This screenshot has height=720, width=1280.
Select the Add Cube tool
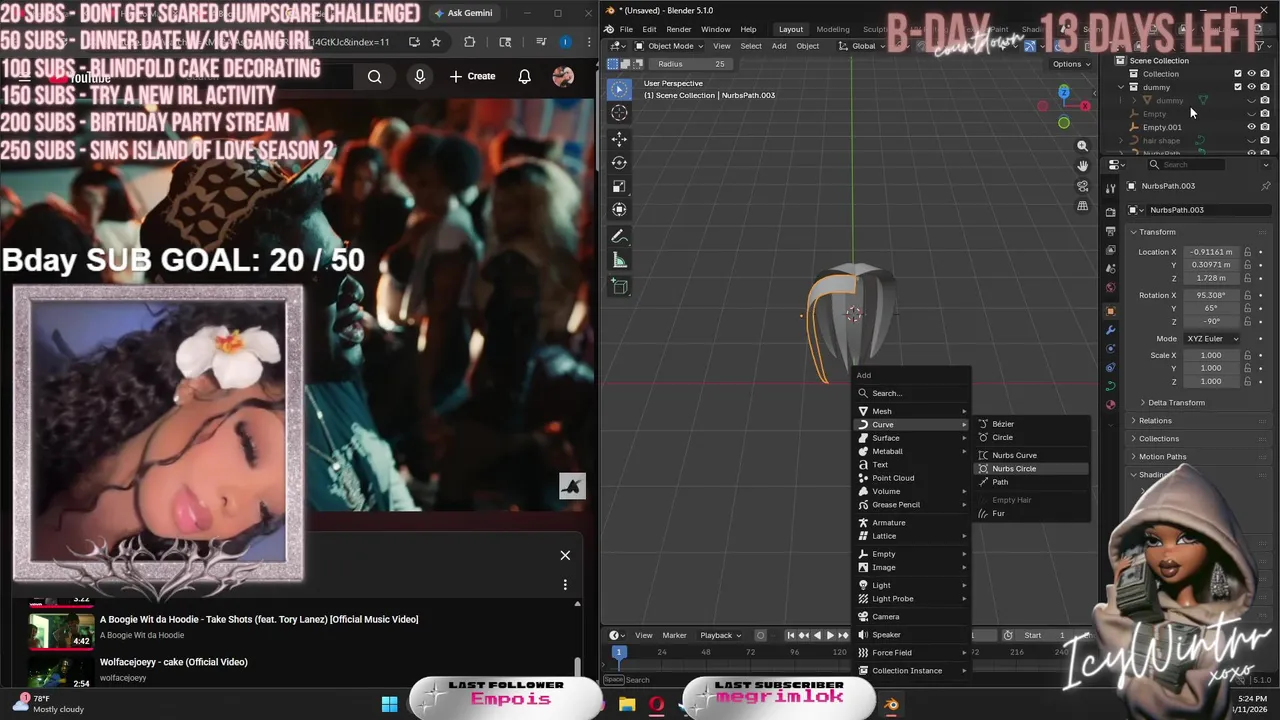pos(619,287)
